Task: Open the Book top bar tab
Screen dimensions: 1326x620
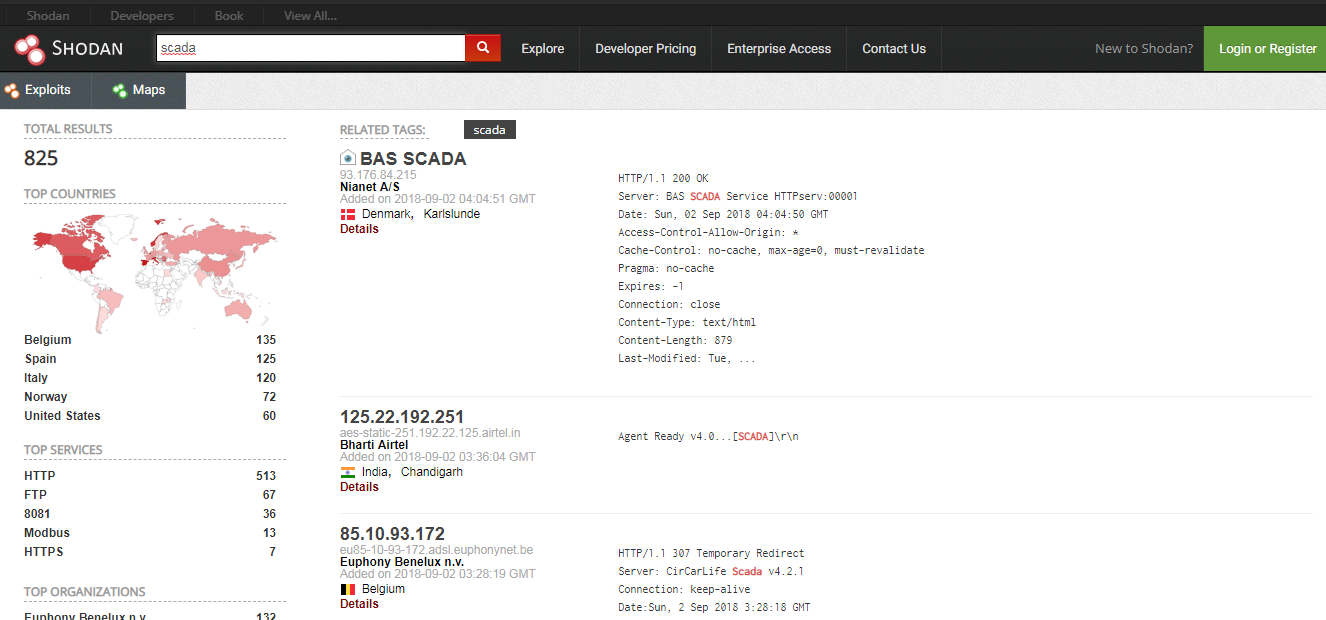Action: click(x=229, y=16)
